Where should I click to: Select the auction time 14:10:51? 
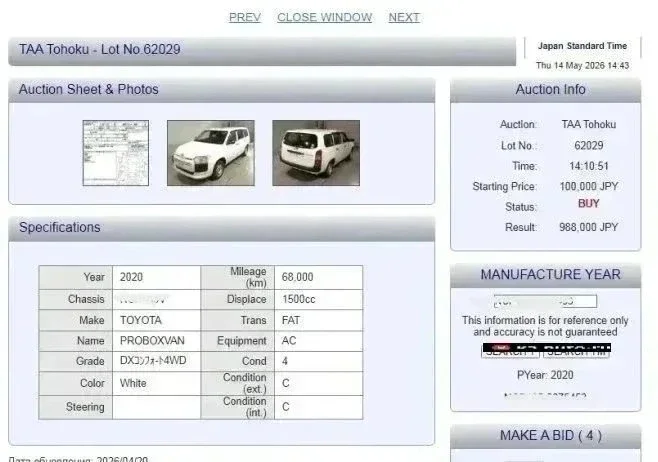click(588, 166)
